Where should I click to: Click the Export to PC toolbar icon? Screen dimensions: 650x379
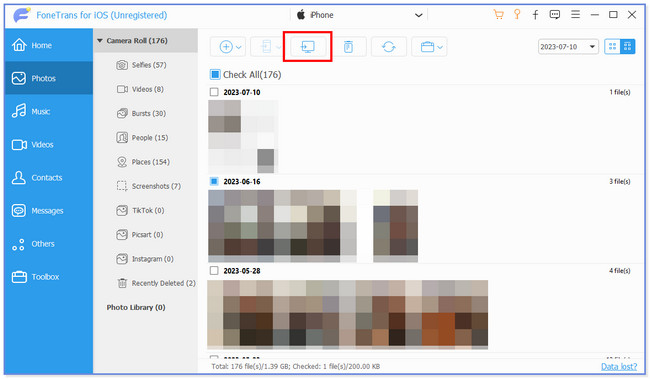[x=307, y=47]
